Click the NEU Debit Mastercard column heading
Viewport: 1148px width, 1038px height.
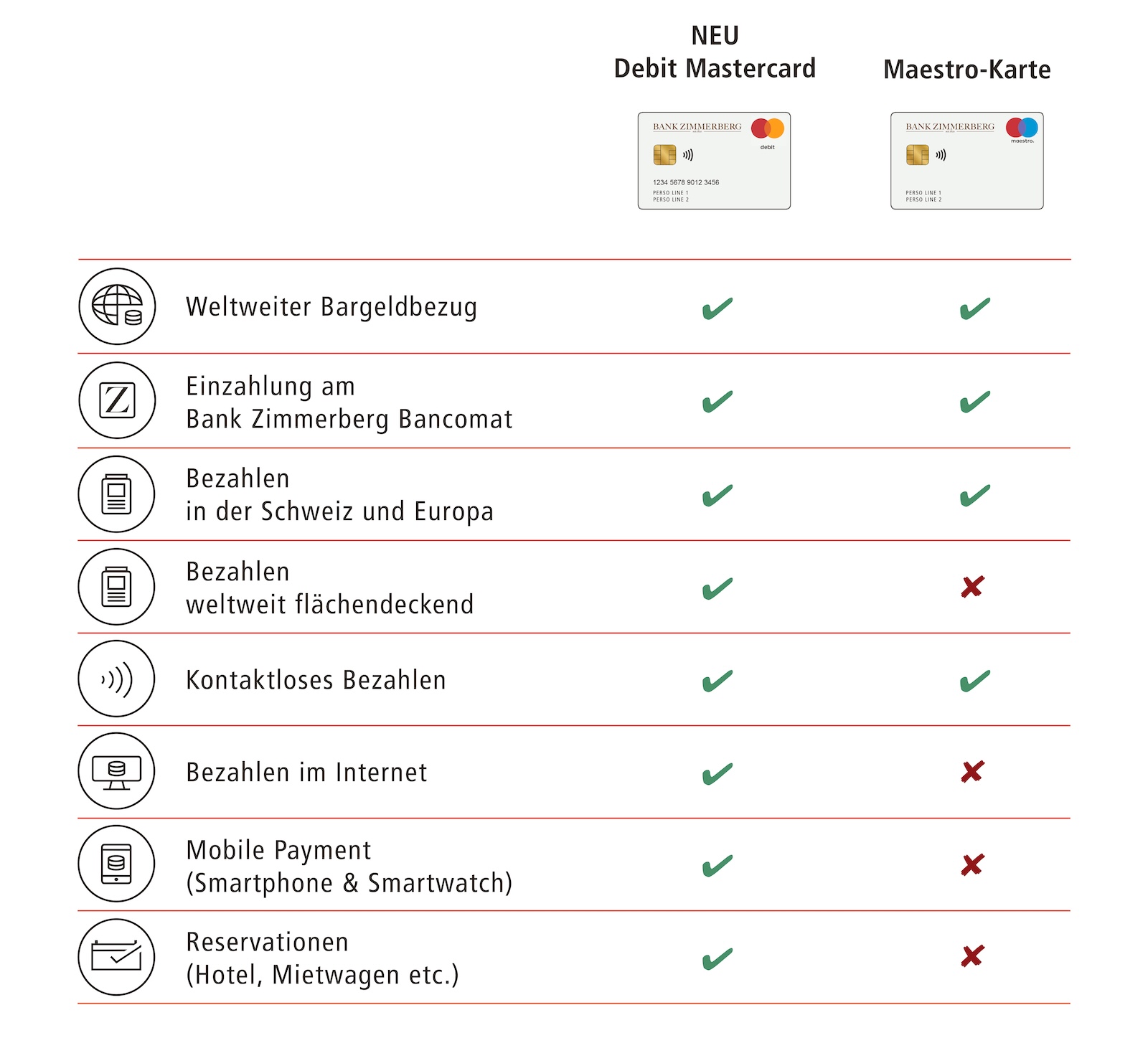[x=715, y=52]
